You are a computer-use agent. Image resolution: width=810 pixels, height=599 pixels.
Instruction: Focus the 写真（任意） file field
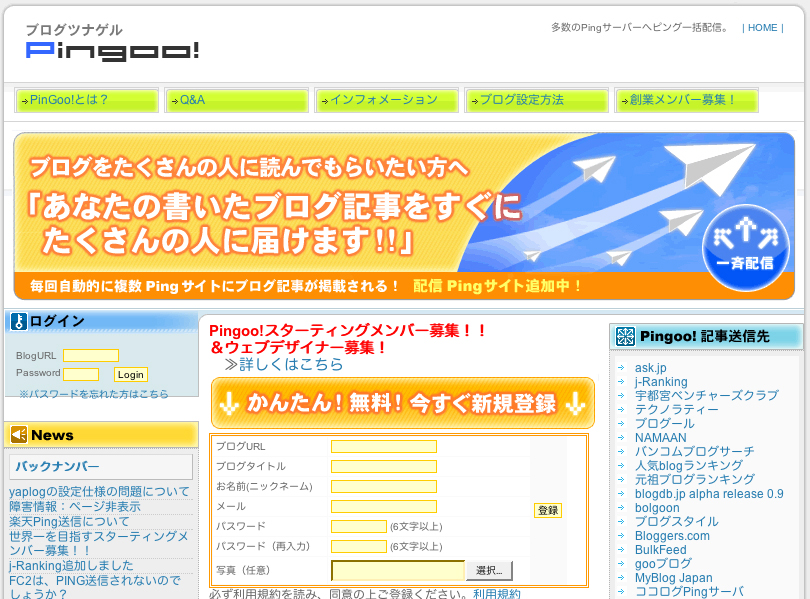point(398,571)
